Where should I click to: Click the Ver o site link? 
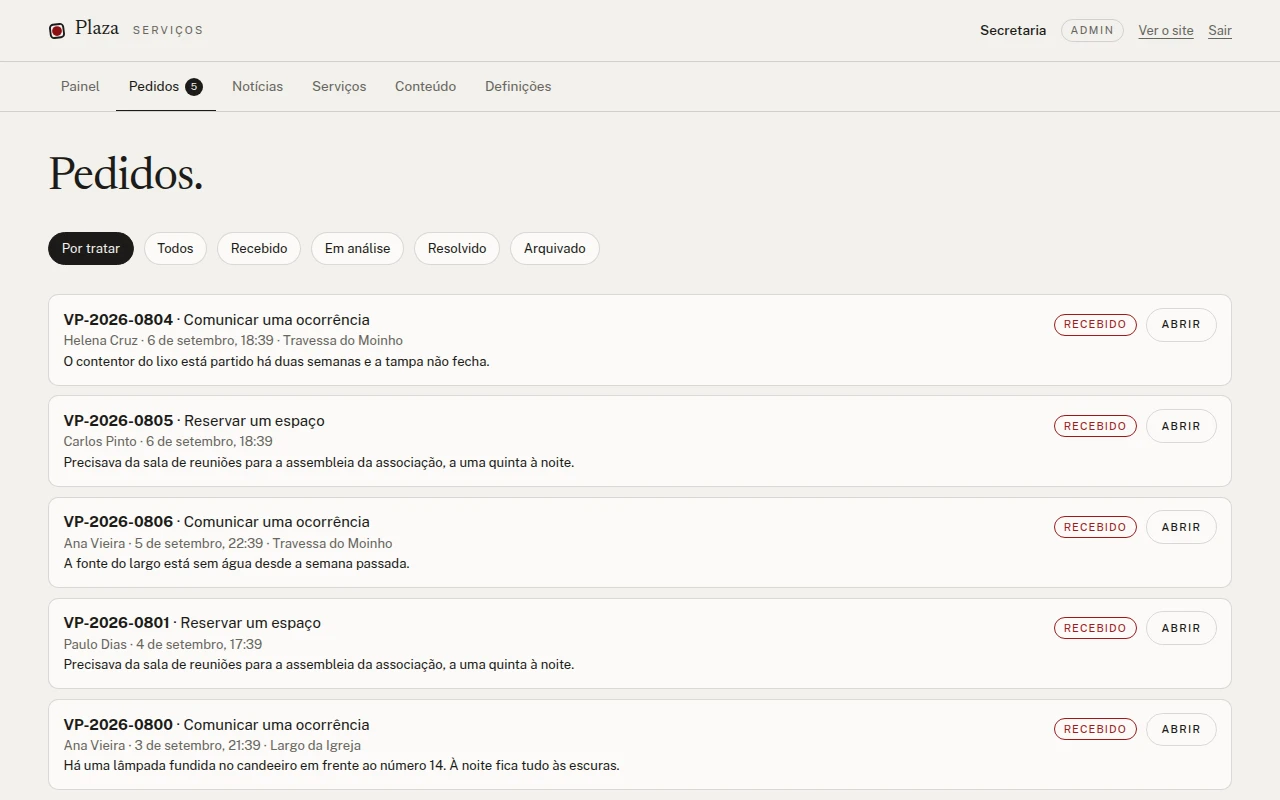1166,30
